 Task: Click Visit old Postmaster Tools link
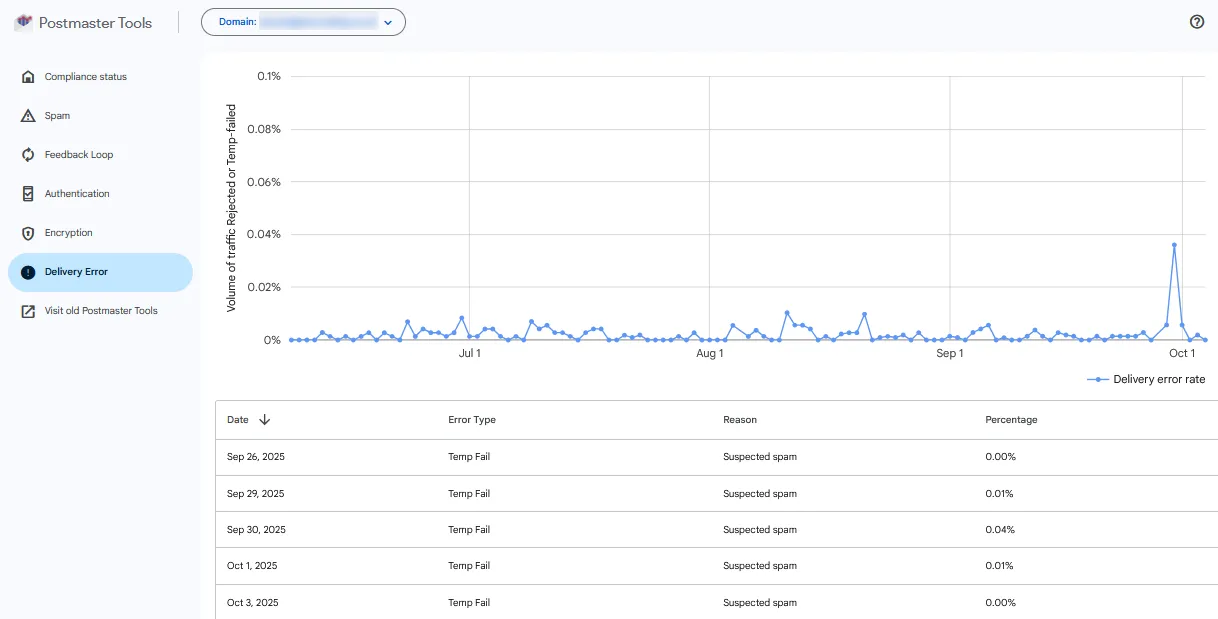point(101,311)
